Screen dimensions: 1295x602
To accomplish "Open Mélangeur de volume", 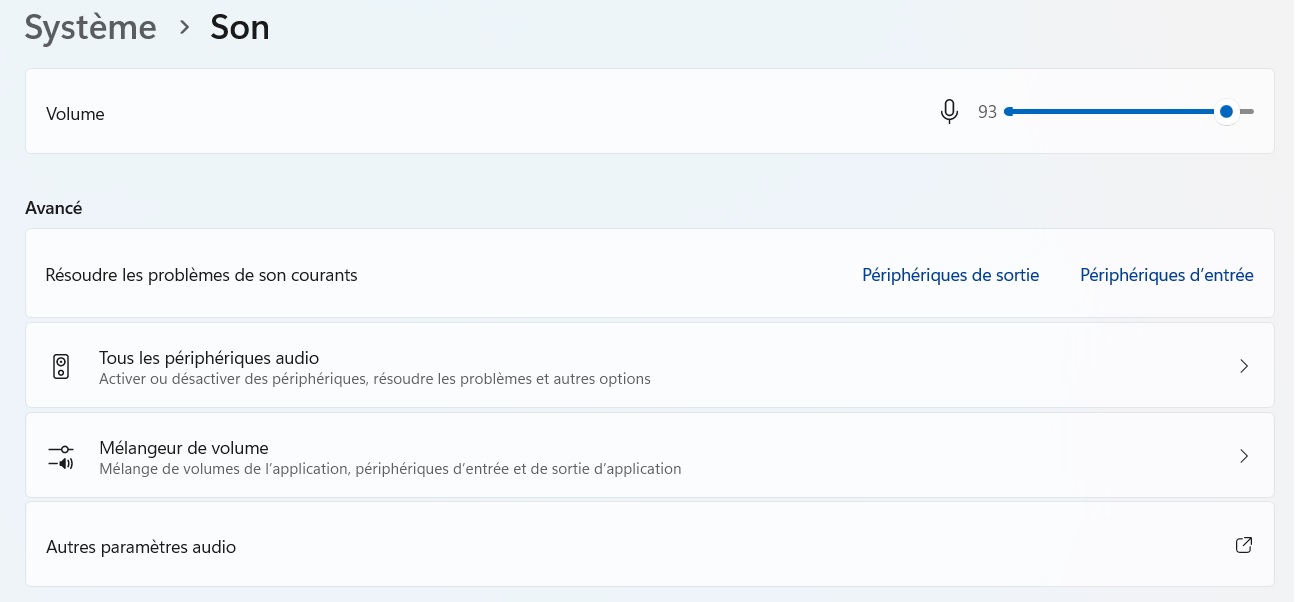I will point(184,447).
